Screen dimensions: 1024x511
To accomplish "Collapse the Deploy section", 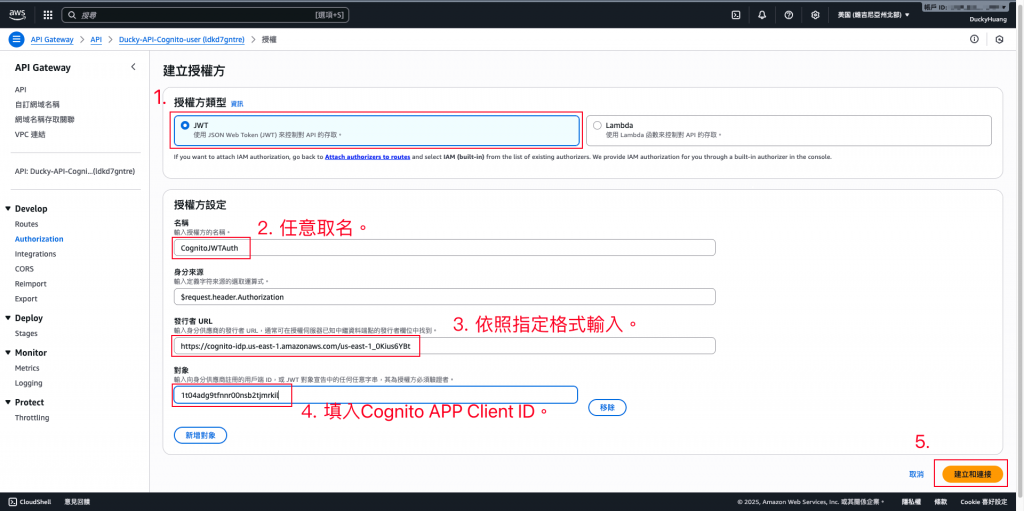I will (8, 318).
